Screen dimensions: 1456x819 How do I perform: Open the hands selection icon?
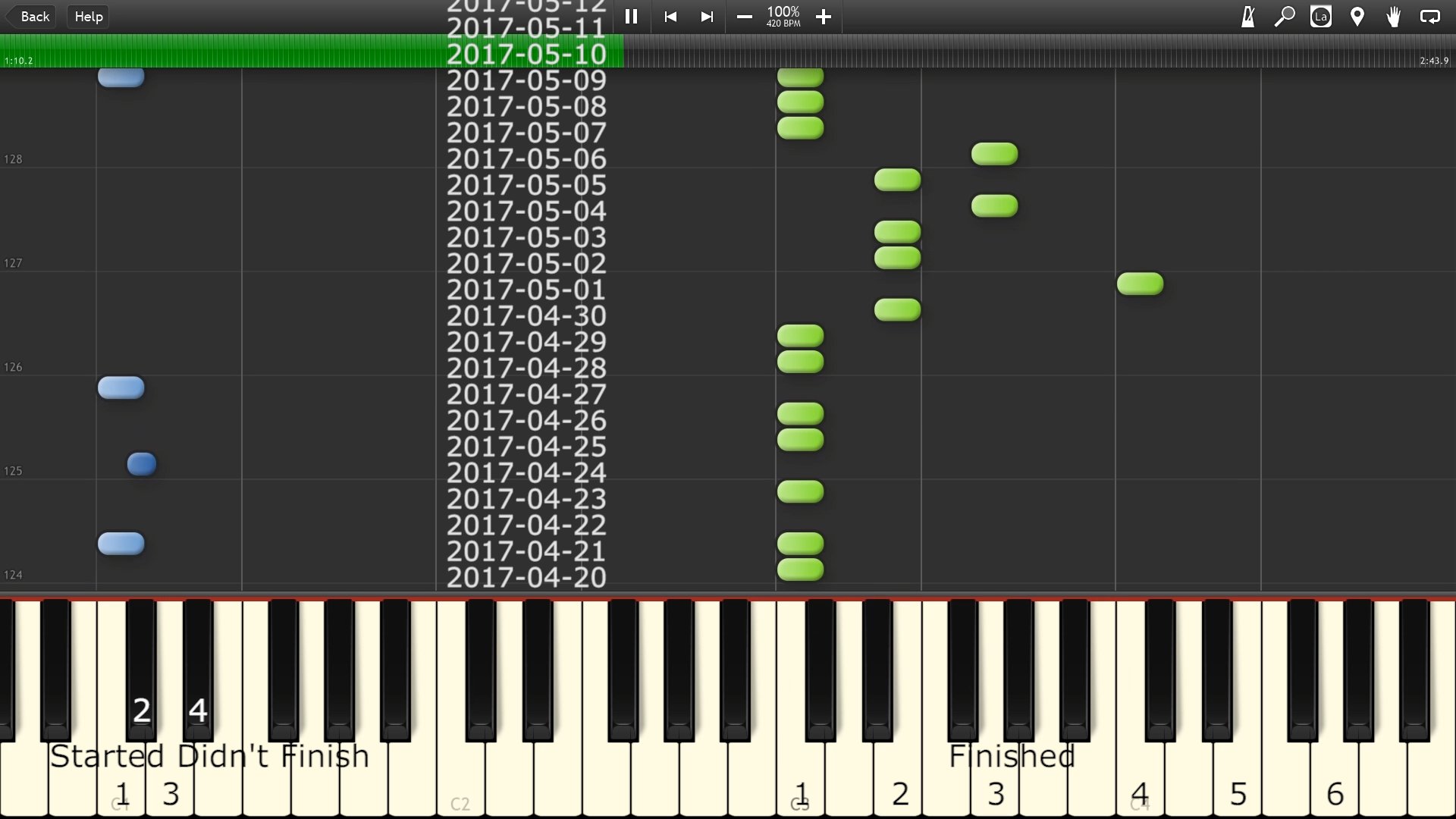pyautogui.click(x=1393, y=17)
